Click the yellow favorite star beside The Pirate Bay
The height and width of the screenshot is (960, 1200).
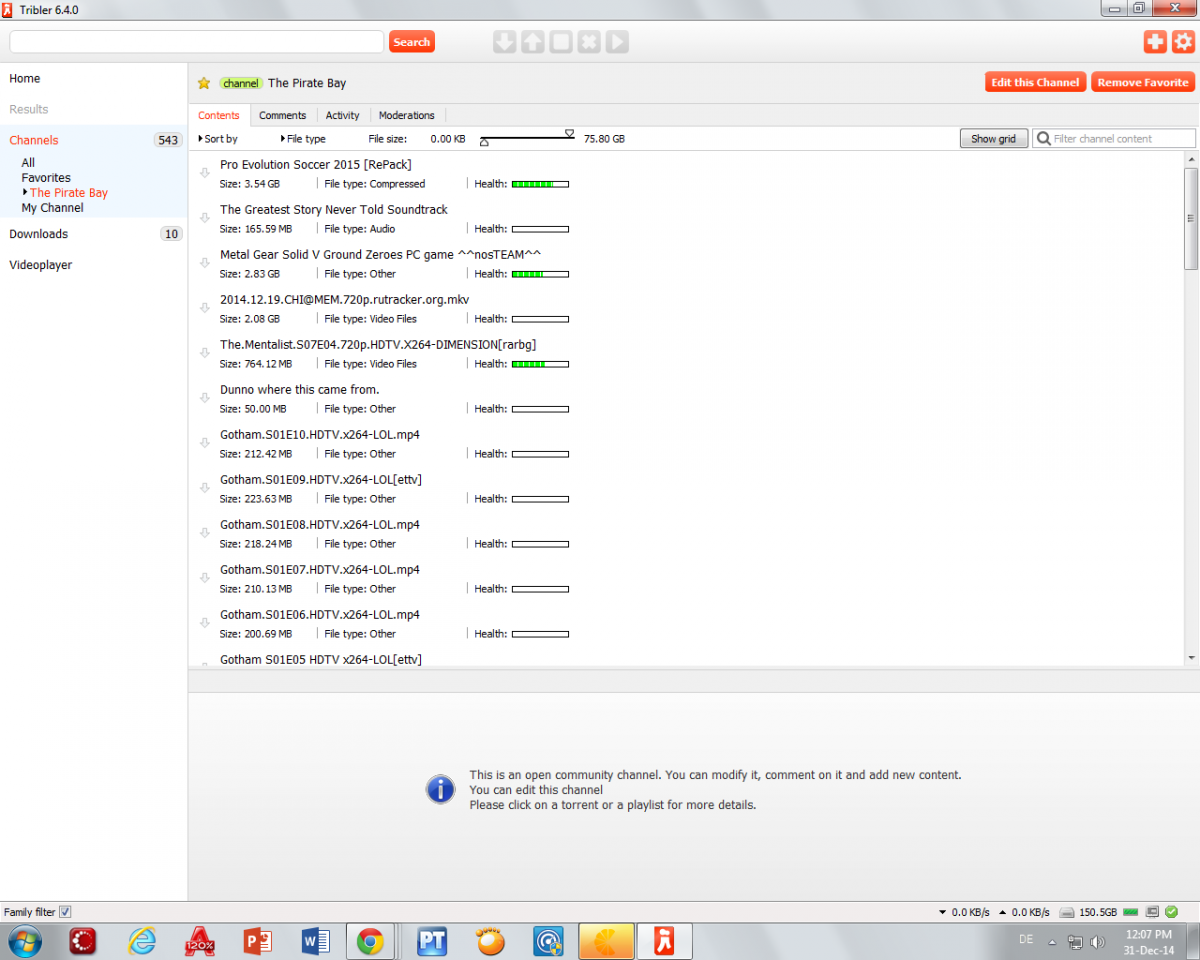click(204, 83)
